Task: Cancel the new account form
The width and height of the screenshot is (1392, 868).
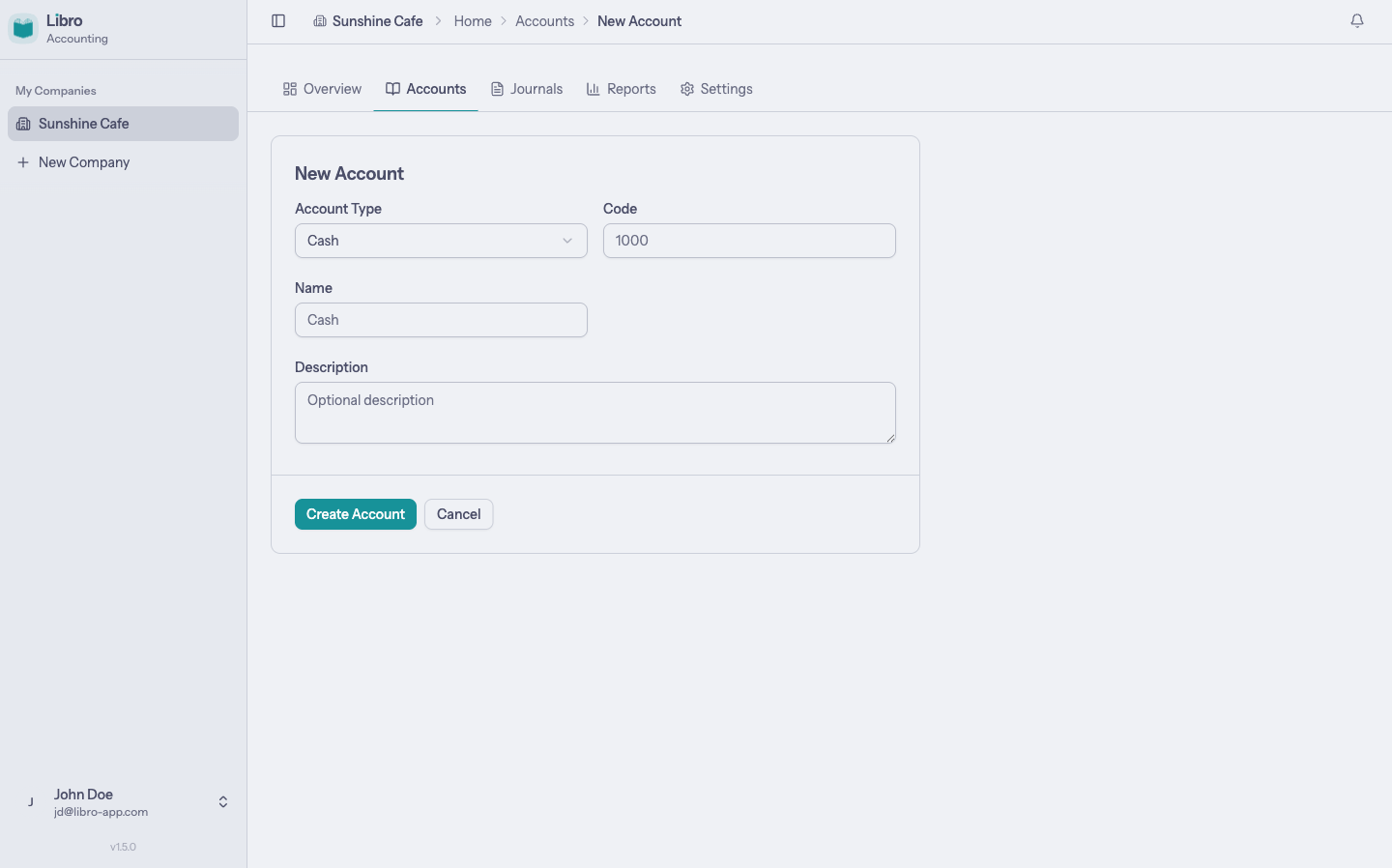Action: pyautogui.click(x=458, y=513)
